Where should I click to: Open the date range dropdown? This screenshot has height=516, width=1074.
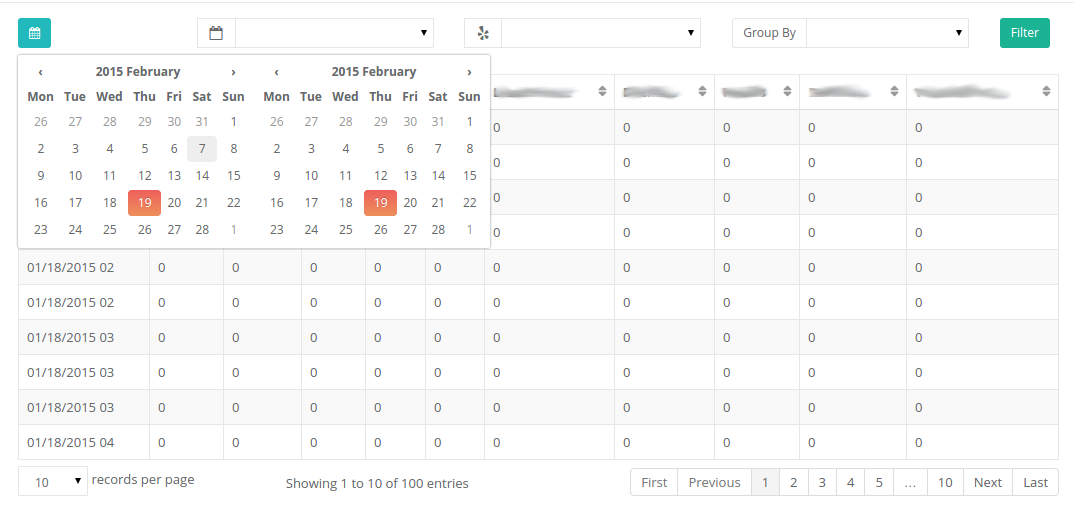[334, 33]
